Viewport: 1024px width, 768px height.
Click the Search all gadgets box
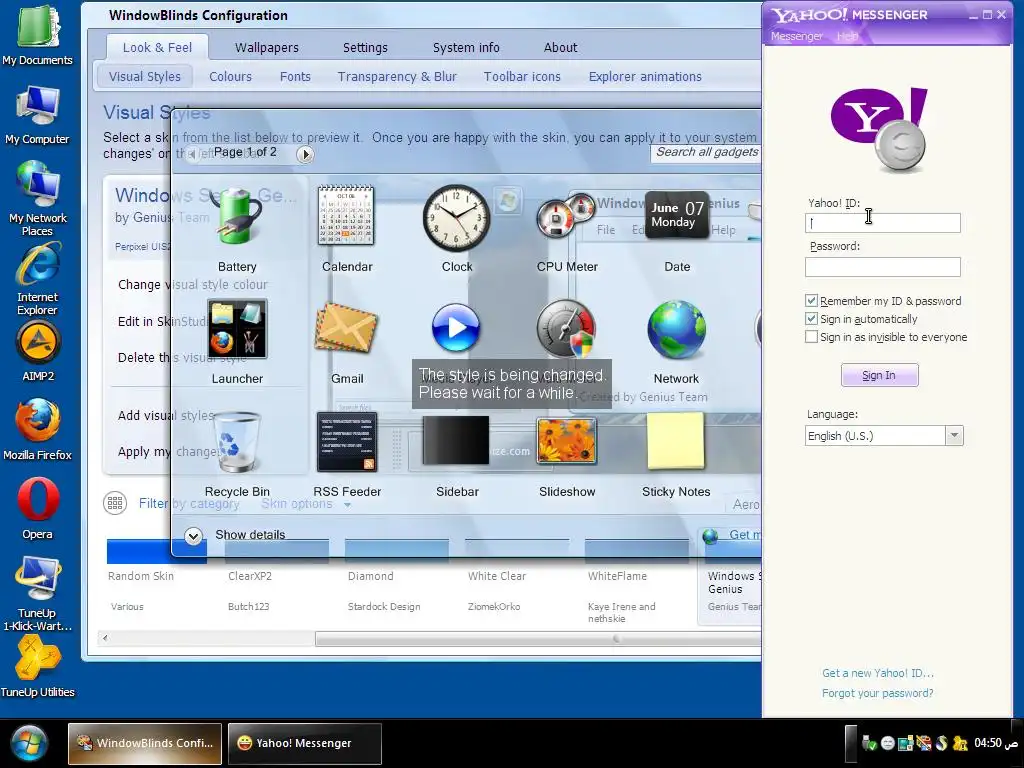point(706,153)
